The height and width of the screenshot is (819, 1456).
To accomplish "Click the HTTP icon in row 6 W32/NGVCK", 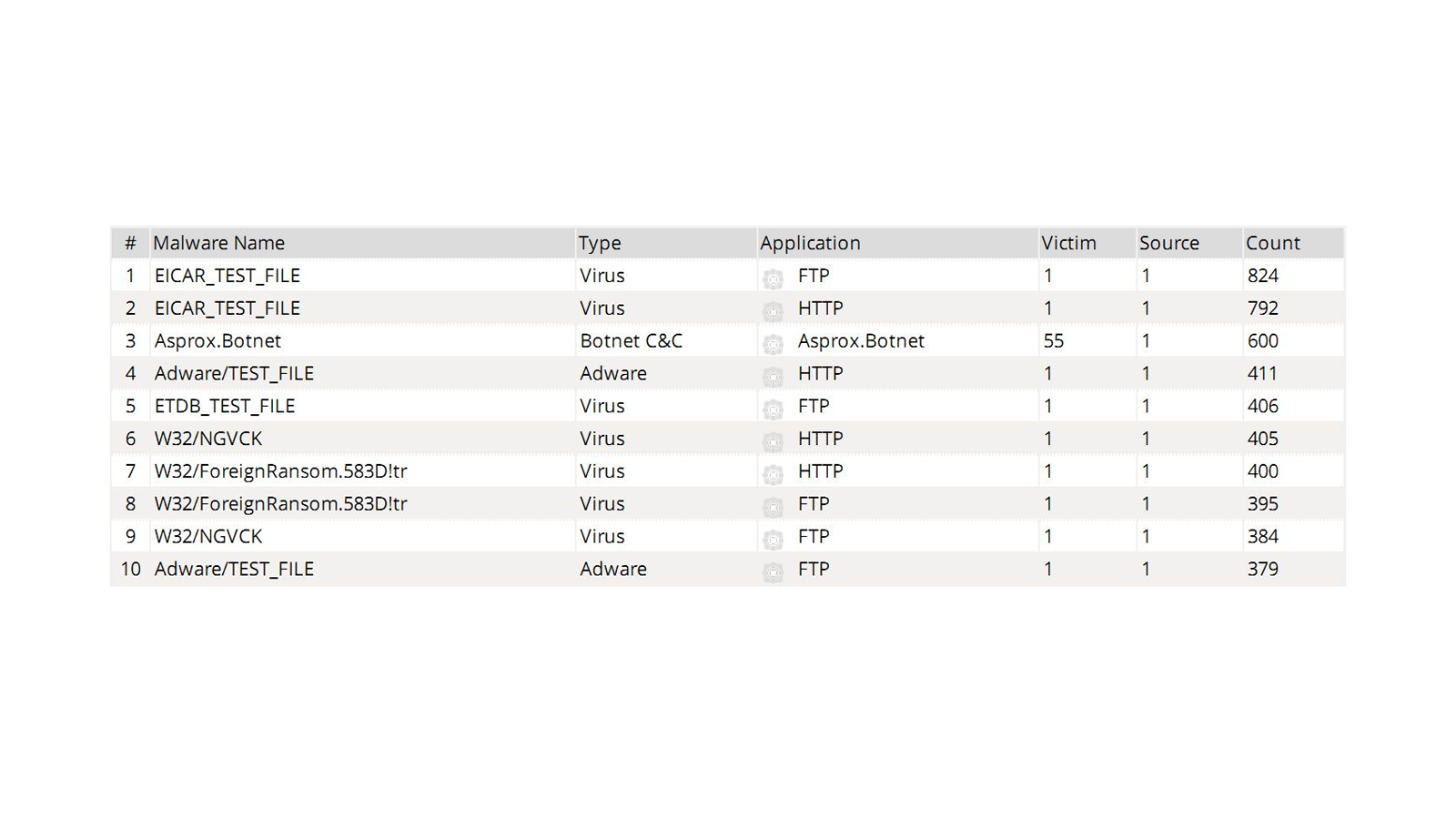I will pos(773,441).
